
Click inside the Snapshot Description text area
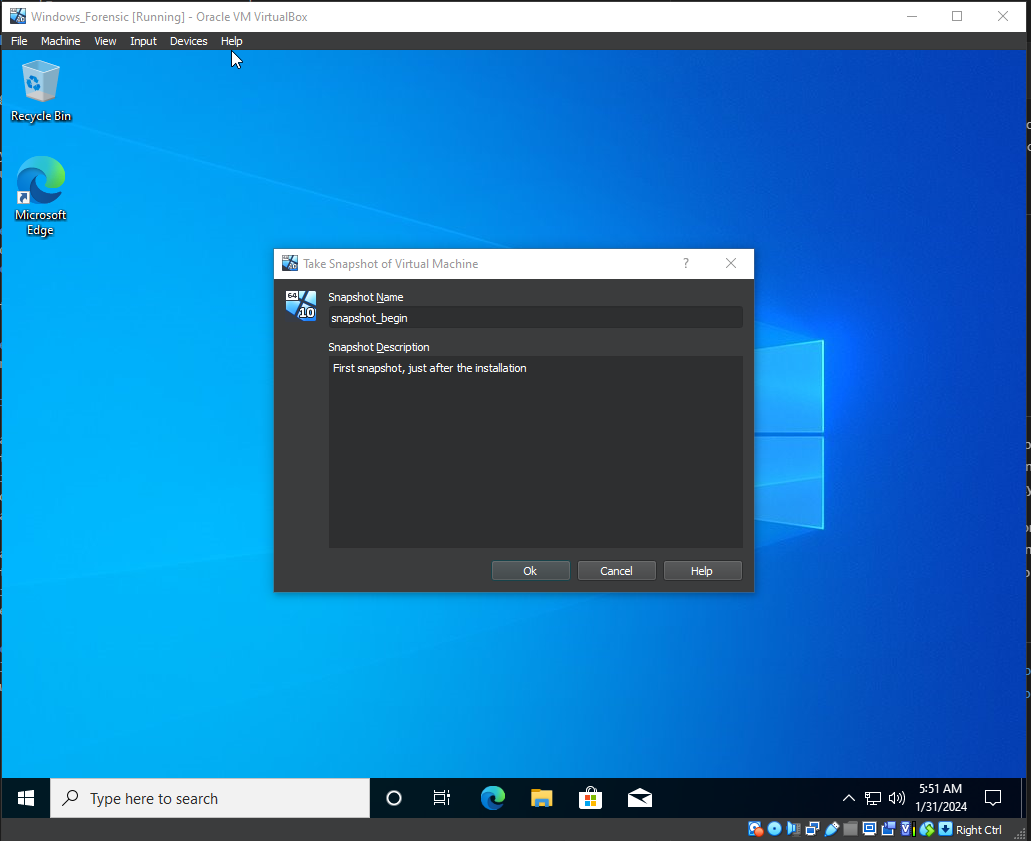535,450
